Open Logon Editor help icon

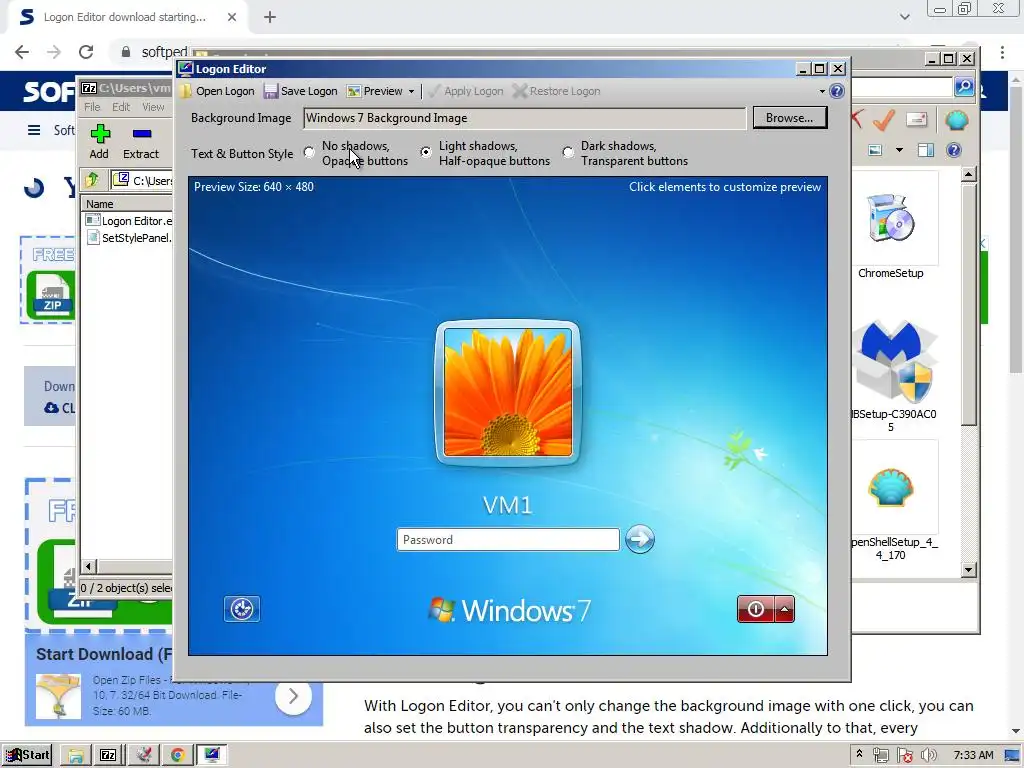(x=837, y=91)
